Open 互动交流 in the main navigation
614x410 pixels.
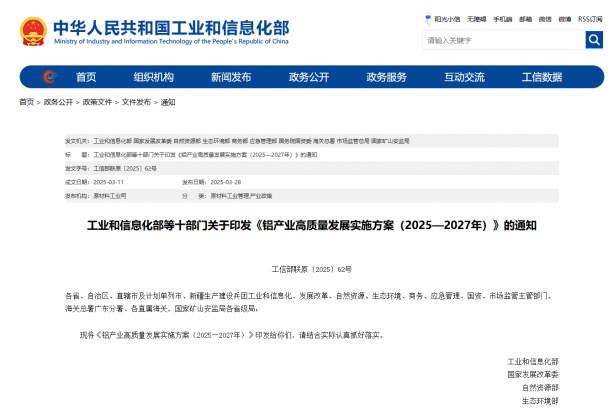(x=464, y=77)
